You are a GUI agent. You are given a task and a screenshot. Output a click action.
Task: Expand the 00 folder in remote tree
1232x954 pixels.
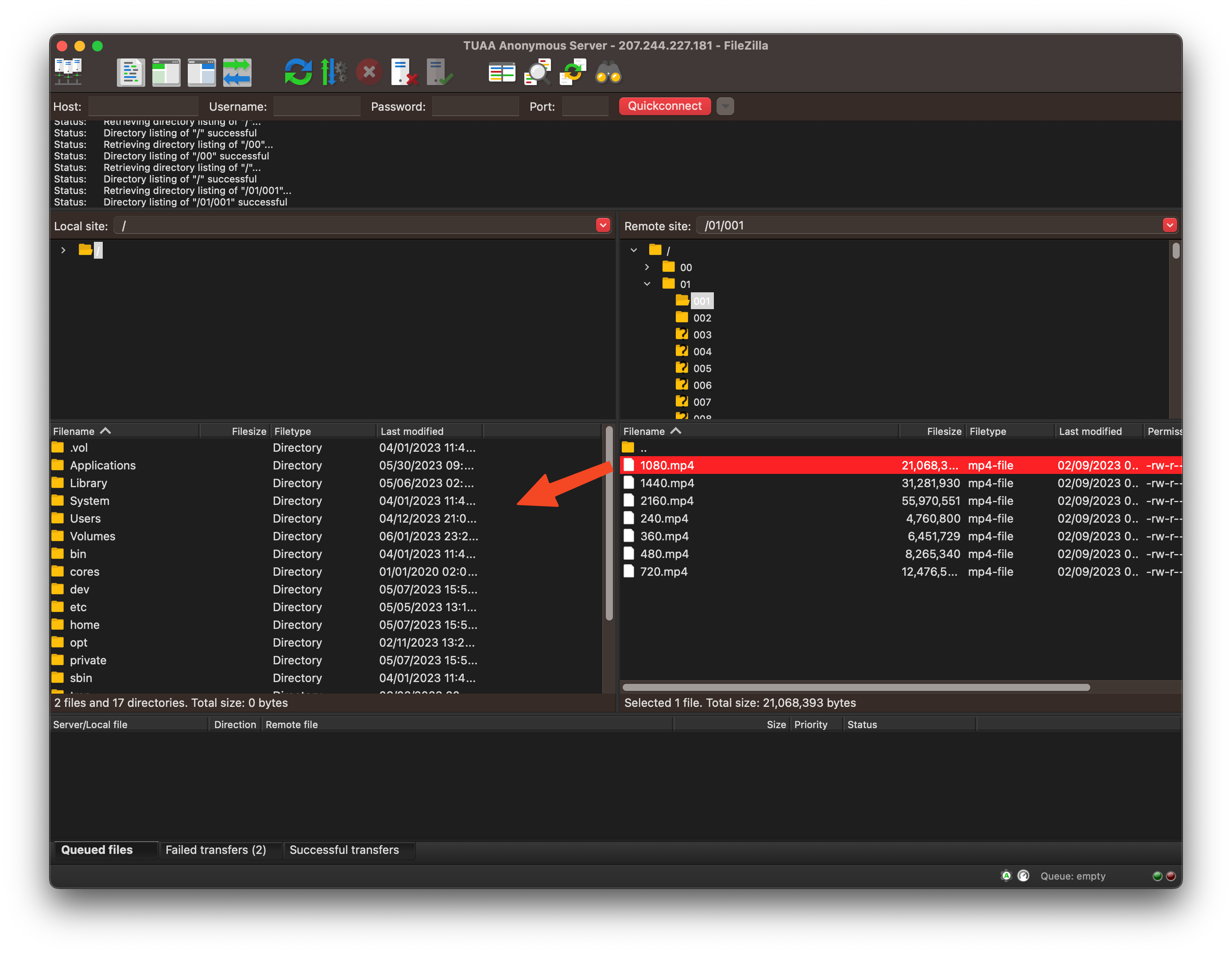tap(647, 267)
